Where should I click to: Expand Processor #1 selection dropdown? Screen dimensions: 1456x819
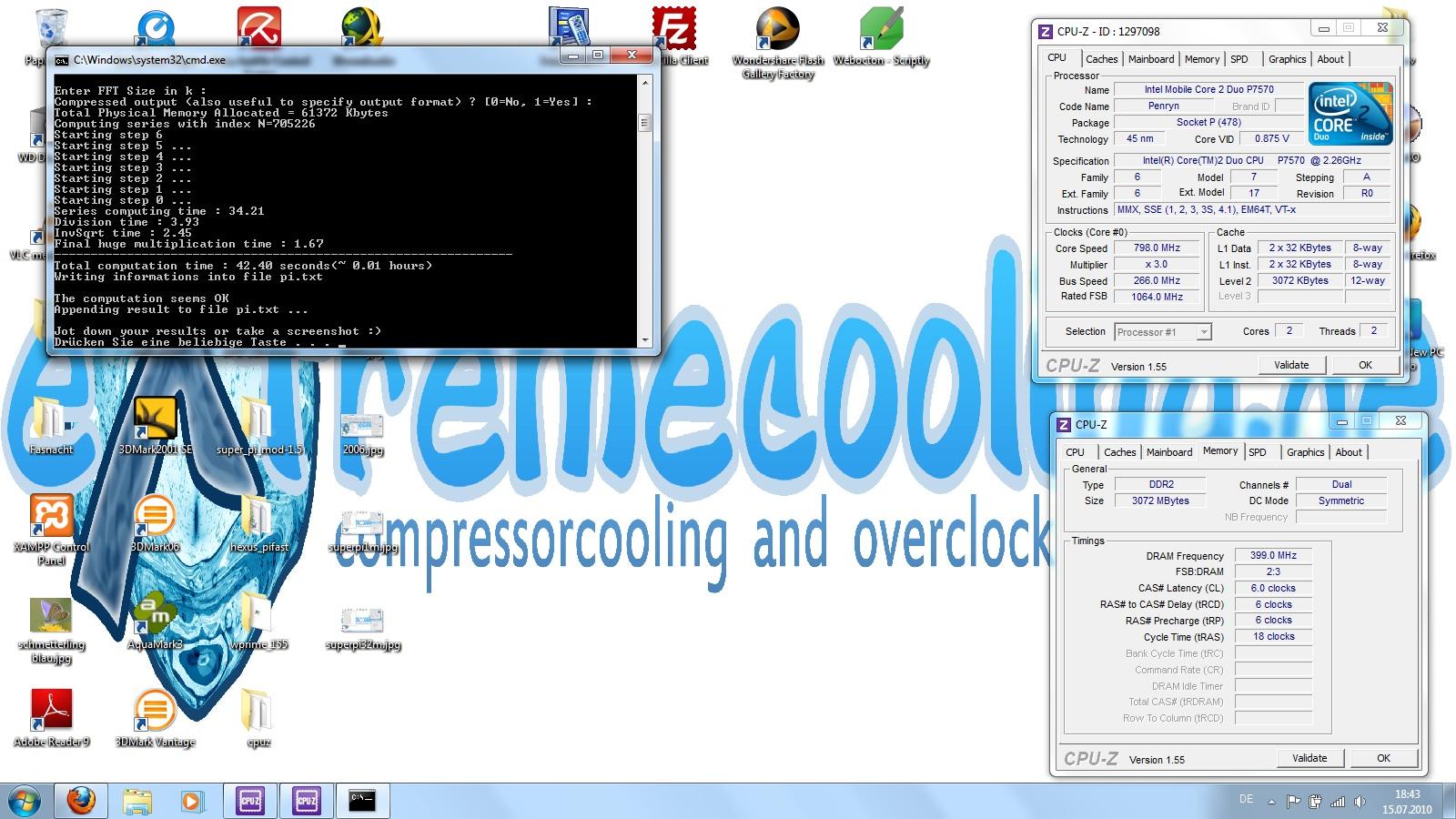coord(1204,332)
